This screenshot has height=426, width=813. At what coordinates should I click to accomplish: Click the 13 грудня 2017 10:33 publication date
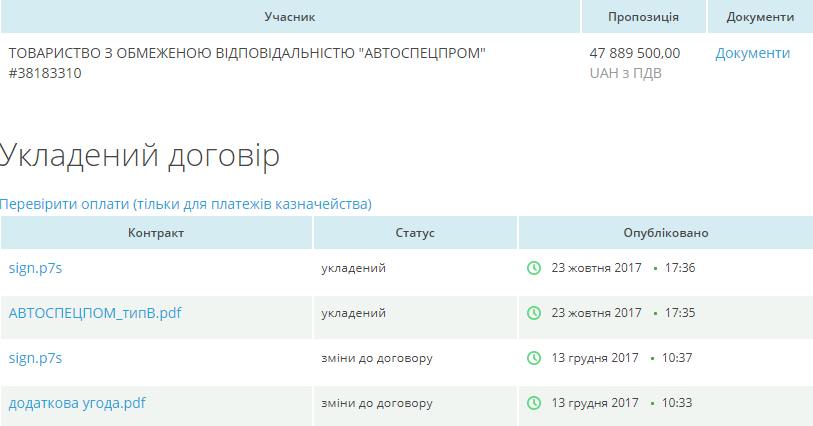[x=622, y=403]
